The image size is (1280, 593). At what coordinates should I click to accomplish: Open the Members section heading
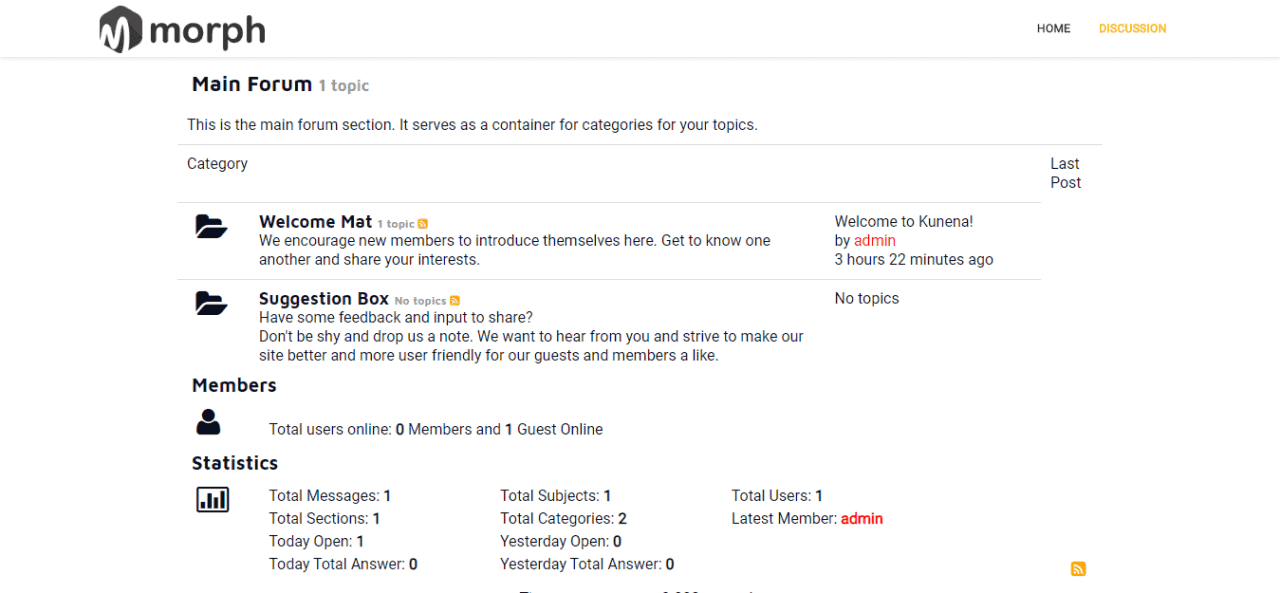(234, 386)
